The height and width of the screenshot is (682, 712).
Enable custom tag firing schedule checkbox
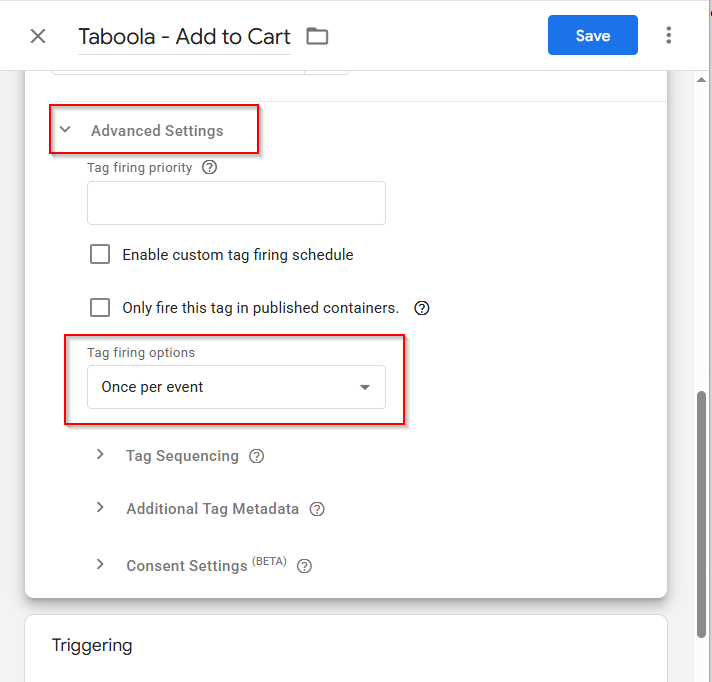click(100, 254)
